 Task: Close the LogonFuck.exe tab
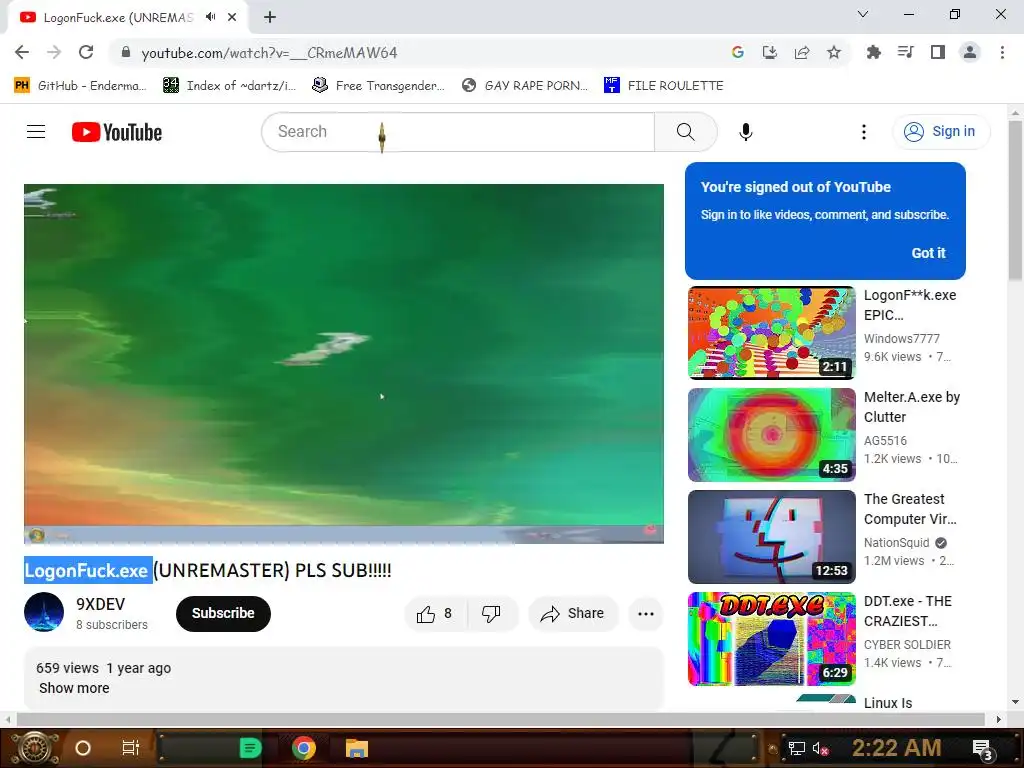(232, 17)
